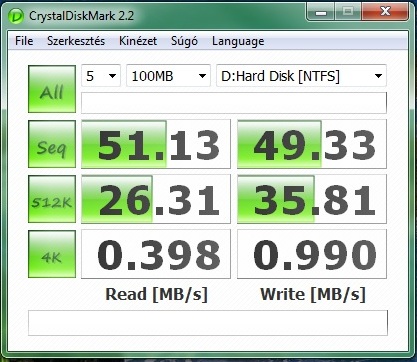Click the comment box at window bottom
The width and height of the screenshot is (417, 362).
coord(208,323)
